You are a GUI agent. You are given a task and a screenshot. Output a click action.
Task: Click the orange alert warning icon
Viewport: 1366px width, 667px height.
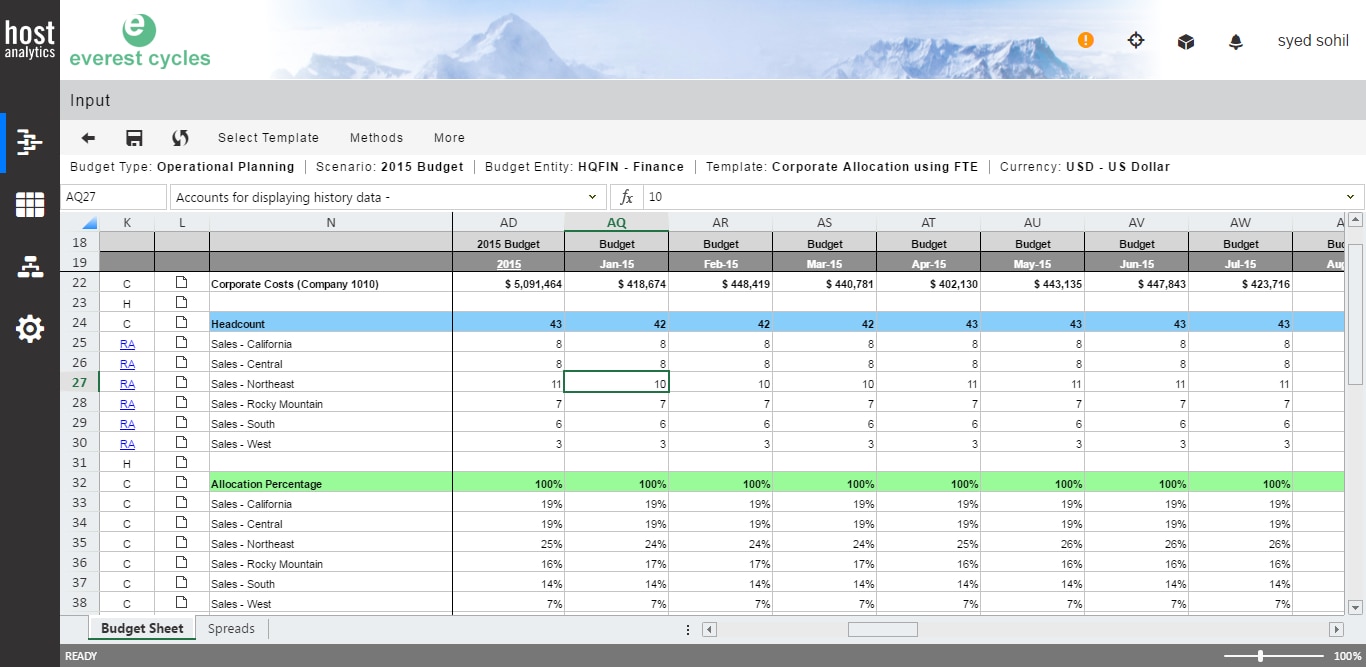coord(1086,40)
